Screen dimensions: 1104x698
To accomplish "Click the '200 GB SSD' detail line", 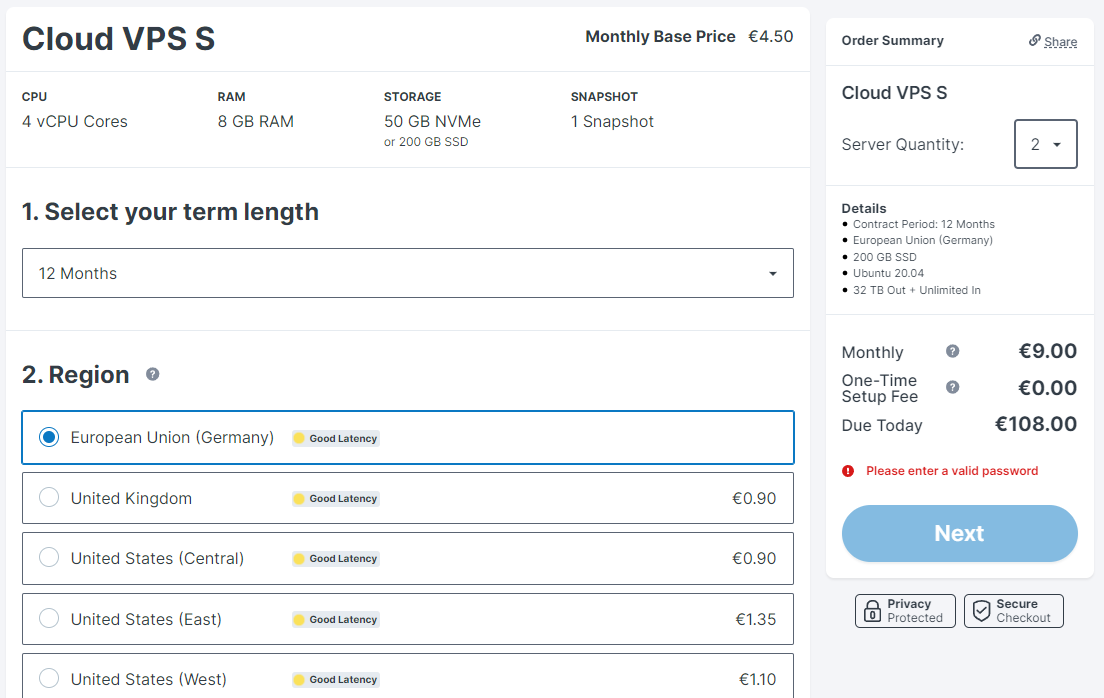I will [884, 257].
